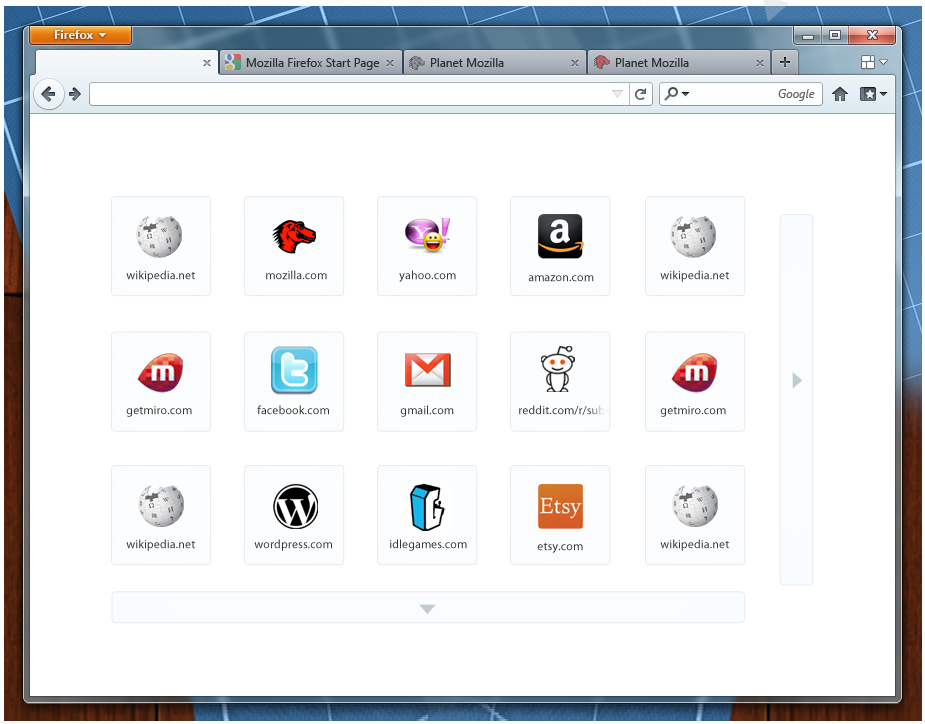Open getmiro.com tile next to facebook.com
The image size is (925, 724).
point(161,381)
